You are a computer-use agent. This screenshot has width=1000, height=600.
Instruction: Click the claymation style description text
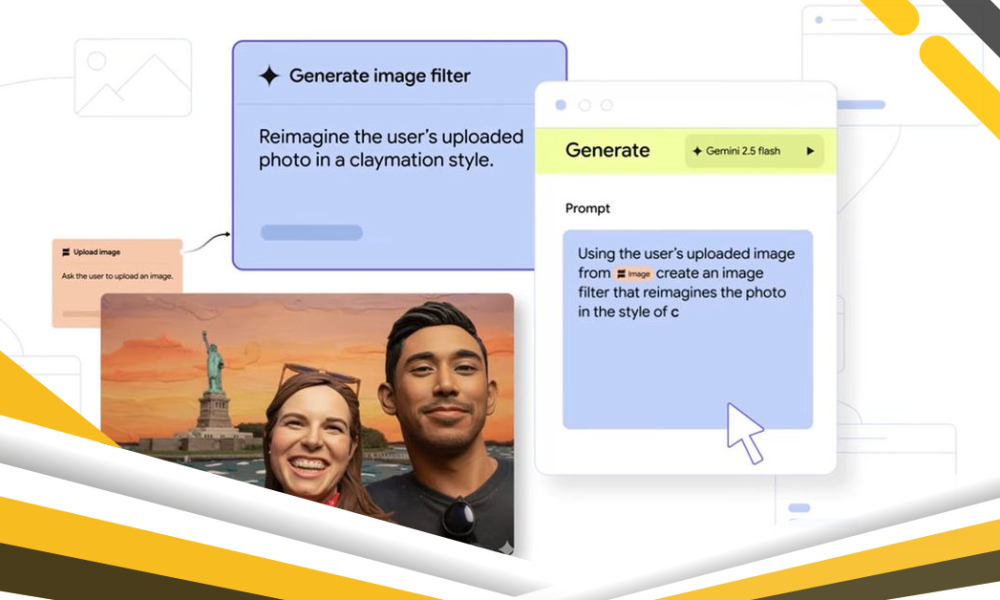pos(391,147)
